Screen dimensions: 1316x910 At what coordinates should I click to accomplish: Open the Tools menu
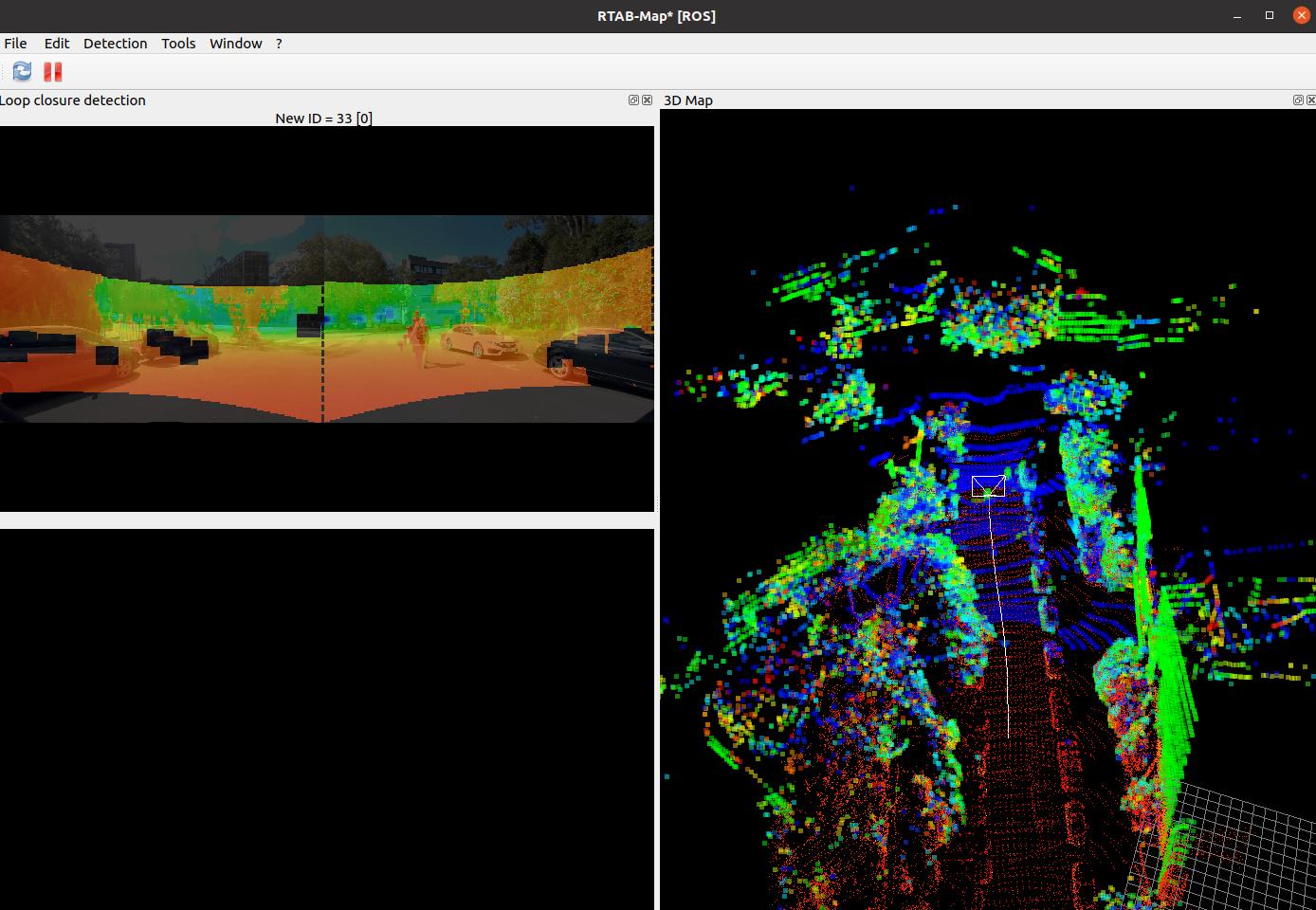[x=178, y=44]
